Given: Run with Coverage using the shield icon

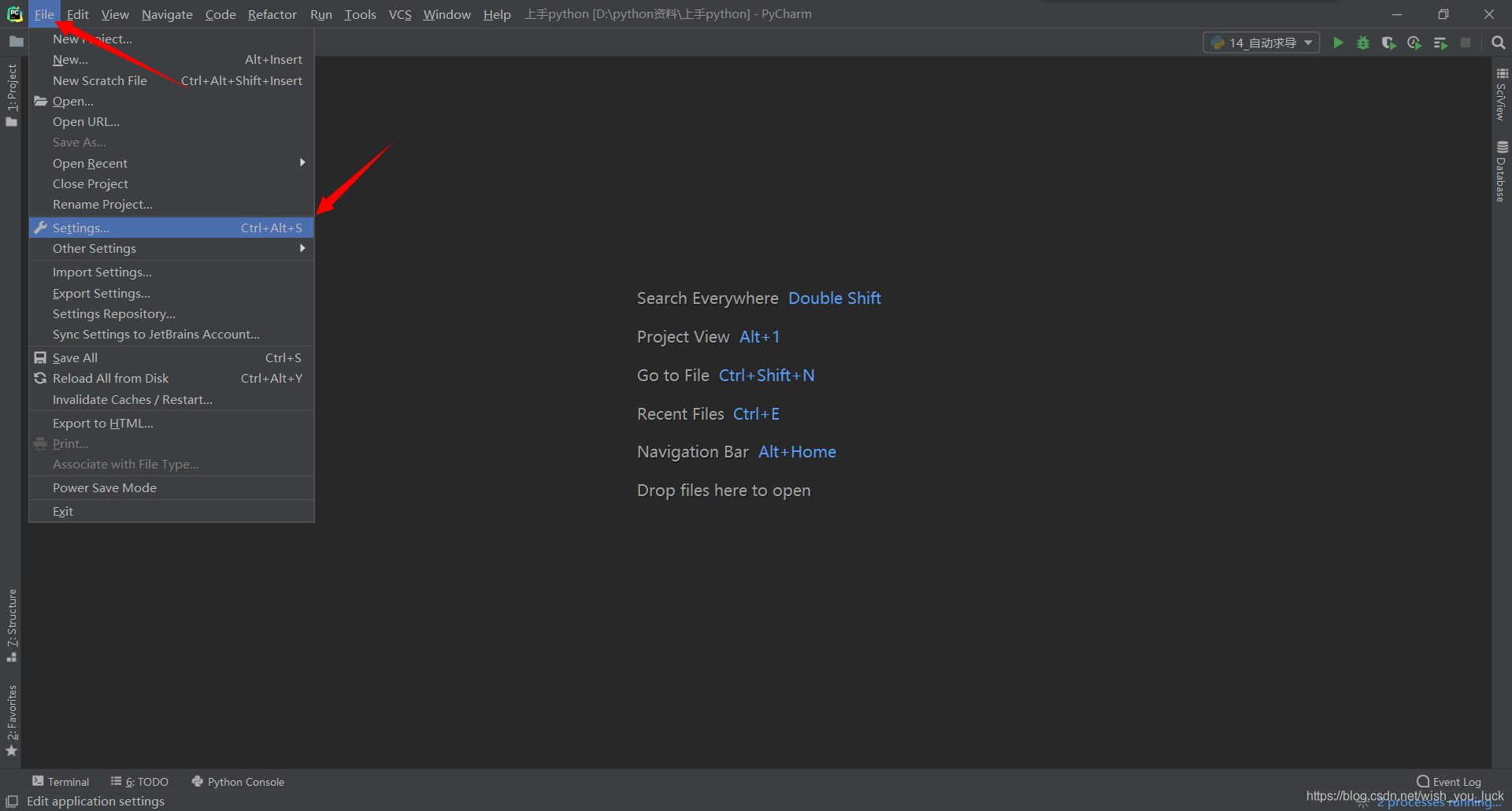Looking at the screenshot, I should tap(1388, 43).
